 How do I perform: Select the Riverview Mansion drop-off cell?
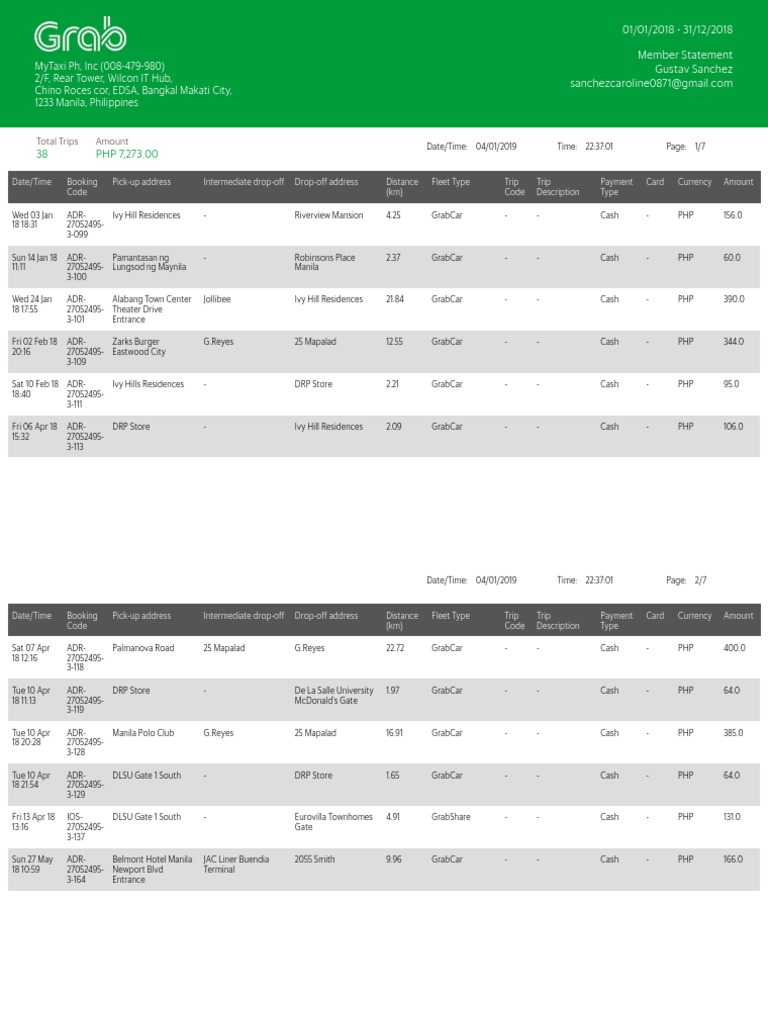pos(329,215)
